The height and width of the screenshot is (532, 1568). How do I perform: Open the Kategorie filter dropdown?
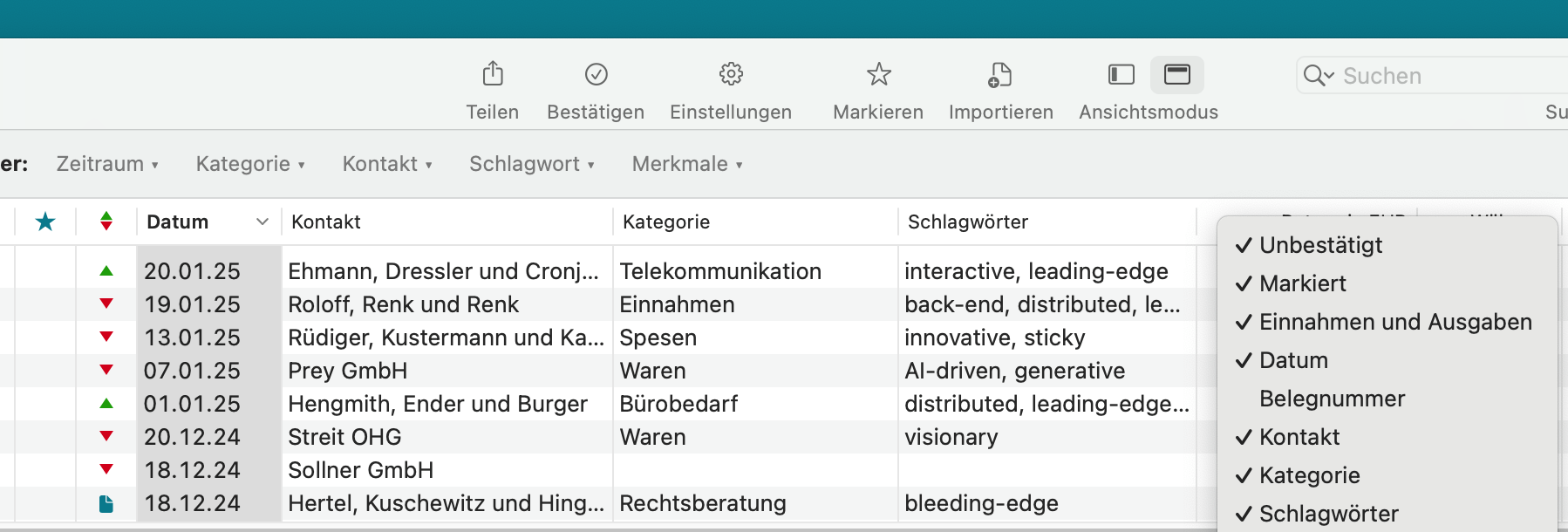[250, 164]
